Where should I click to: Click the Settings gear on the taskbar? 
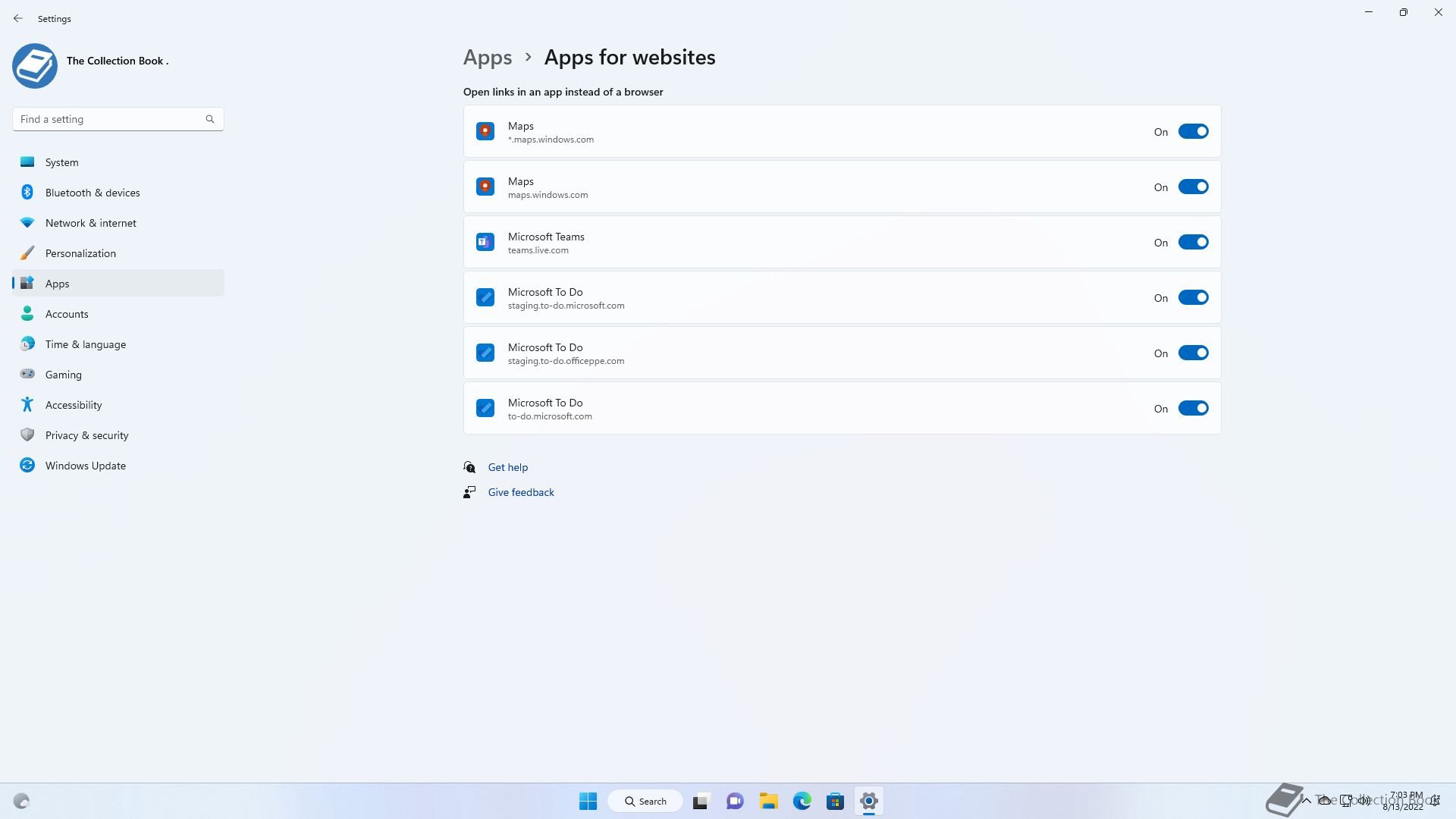(x=869, y=801)
